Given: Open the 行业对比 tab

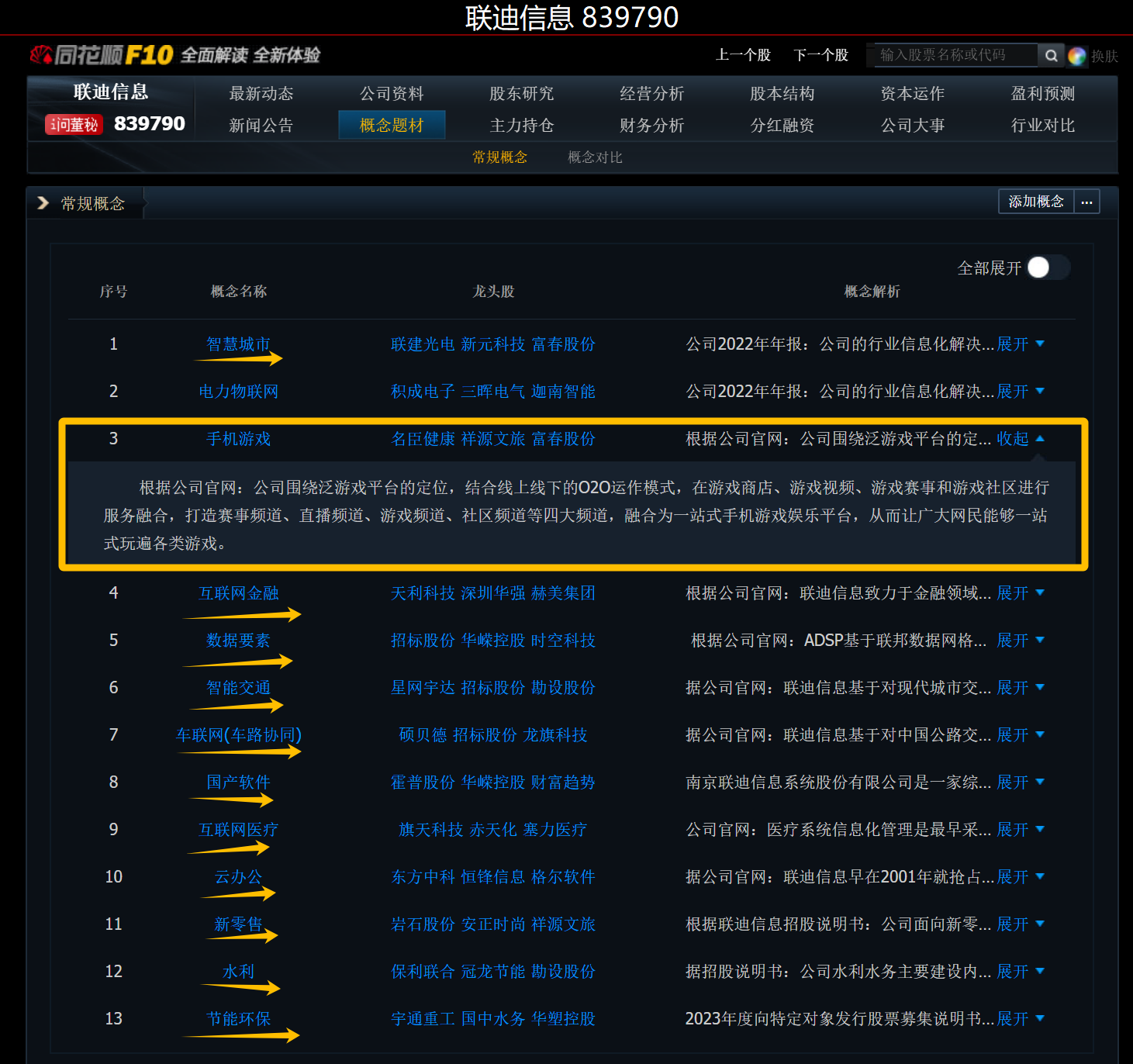Looking at the screenshot, I should (1043, 126).
